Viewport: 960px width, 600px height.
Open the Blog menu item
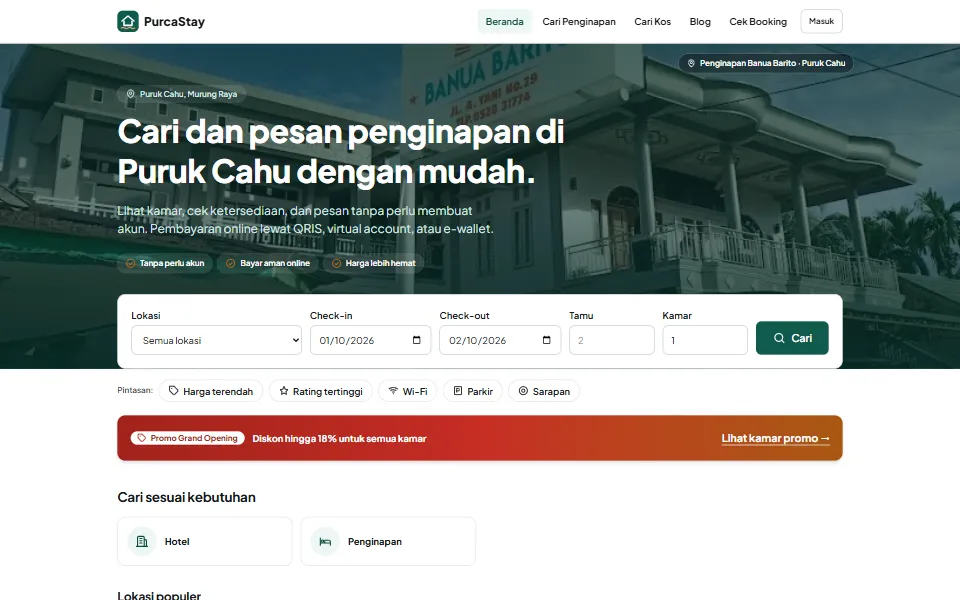click(x=700, y=21)
